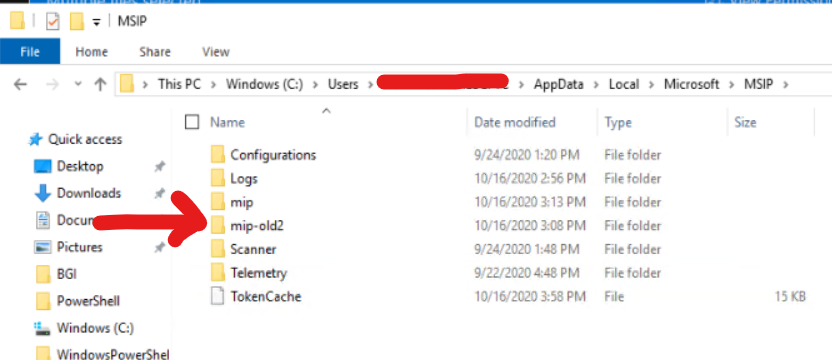Expand the chevron after 'This PC' in path
Image resolution: width=832 pixels, height=360 pixels.
(214, 84)
